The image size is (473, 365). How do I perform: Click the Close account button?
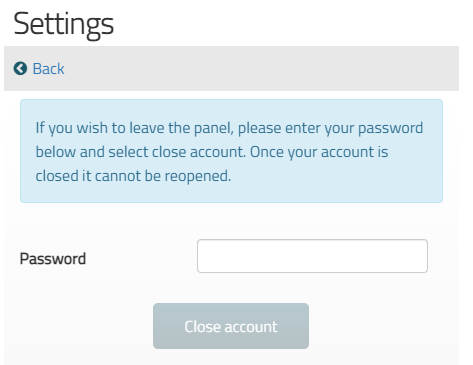(x=231, y=326)
